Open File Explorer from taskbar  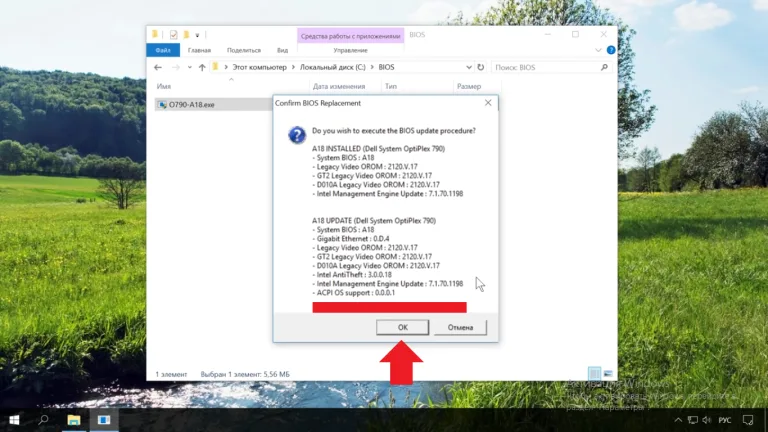point(74,420)
